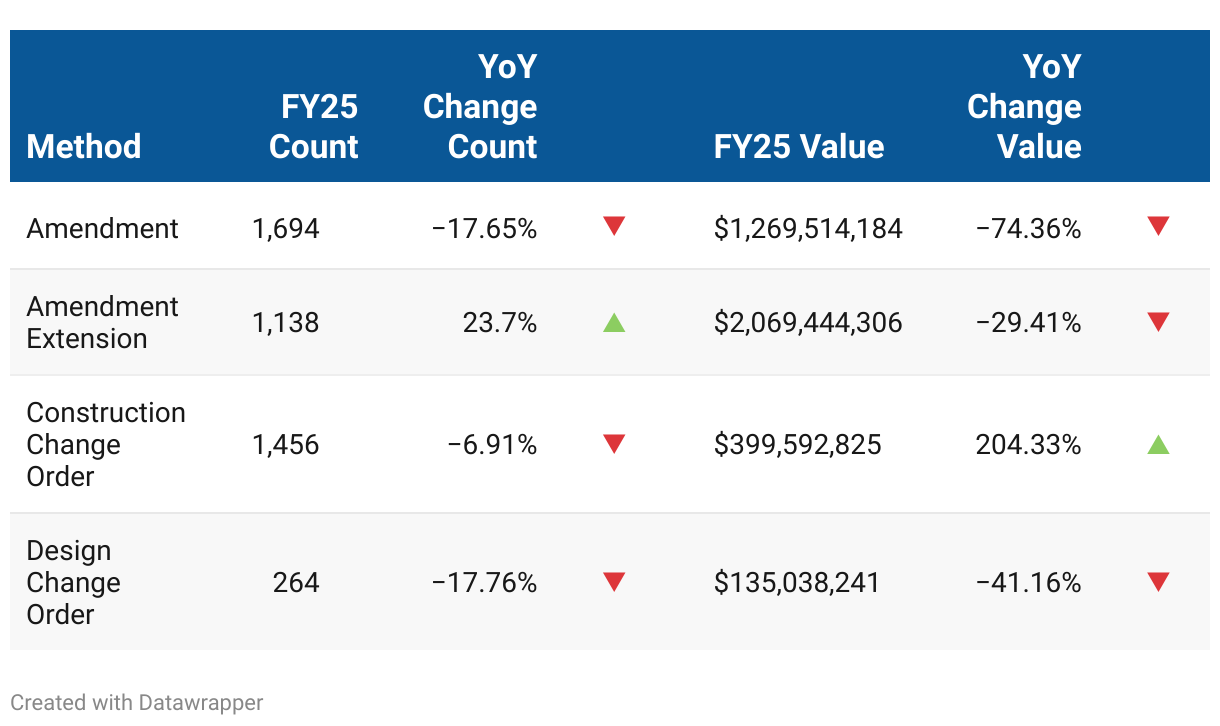The image size is (1220, 726).
Task: Click the $2,069,444,306 value cell
Action: click(808, 322)
